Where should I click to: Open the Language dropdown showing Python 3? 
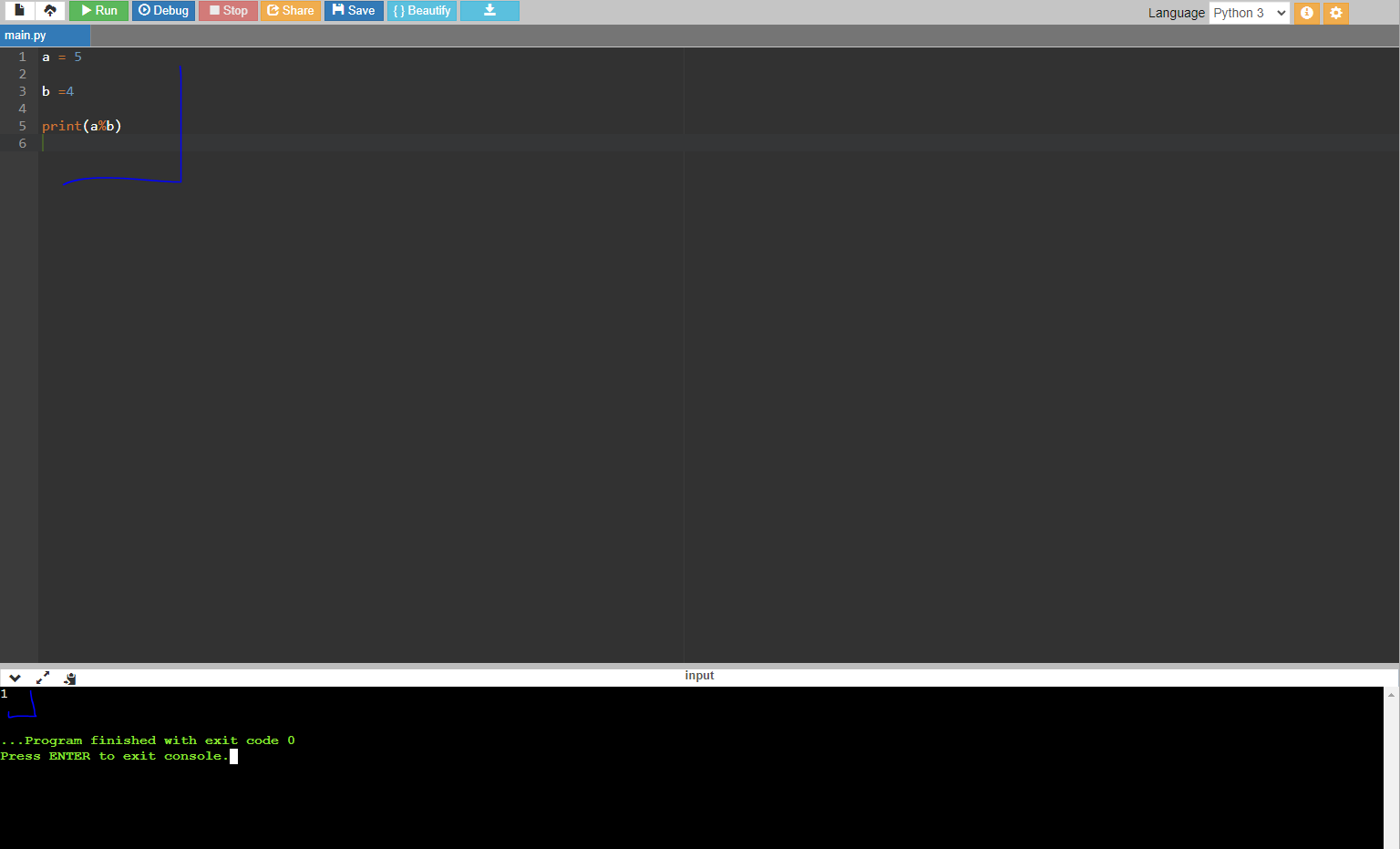click(x=1249, y=13)
